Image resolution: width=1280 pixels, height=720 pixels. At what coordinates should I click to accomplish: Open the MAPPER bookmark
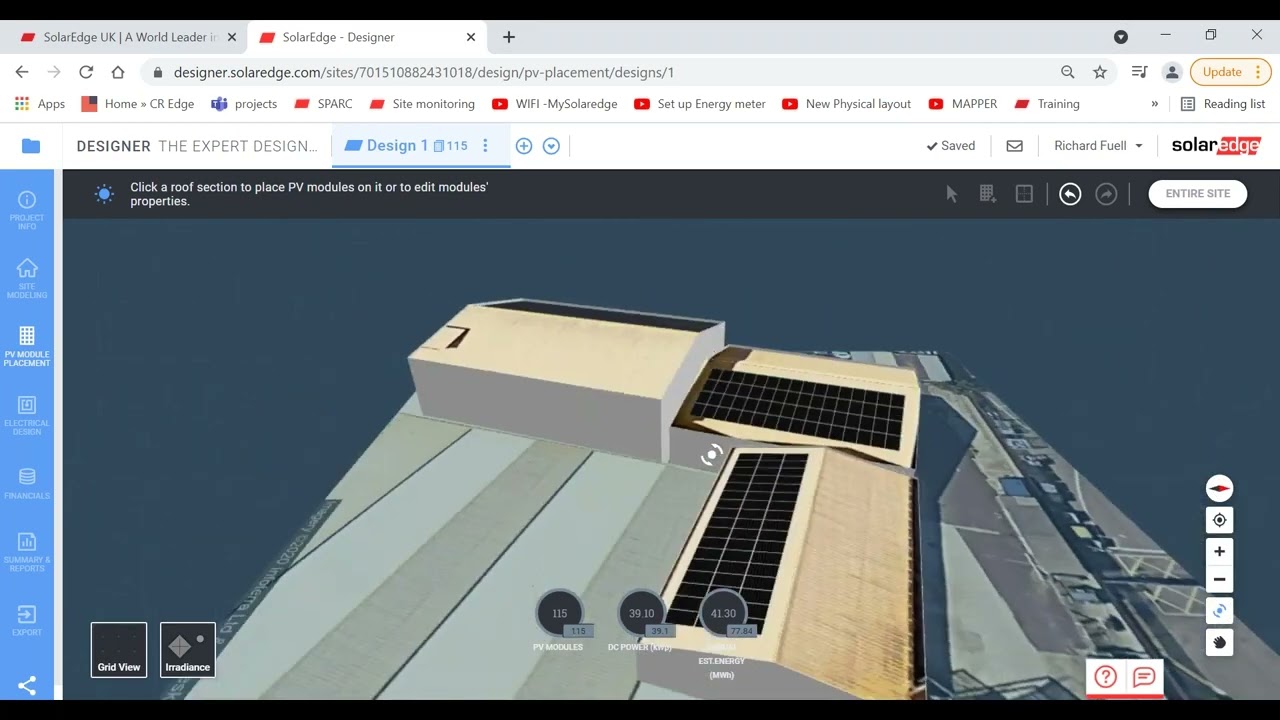[x=963, y=104]
